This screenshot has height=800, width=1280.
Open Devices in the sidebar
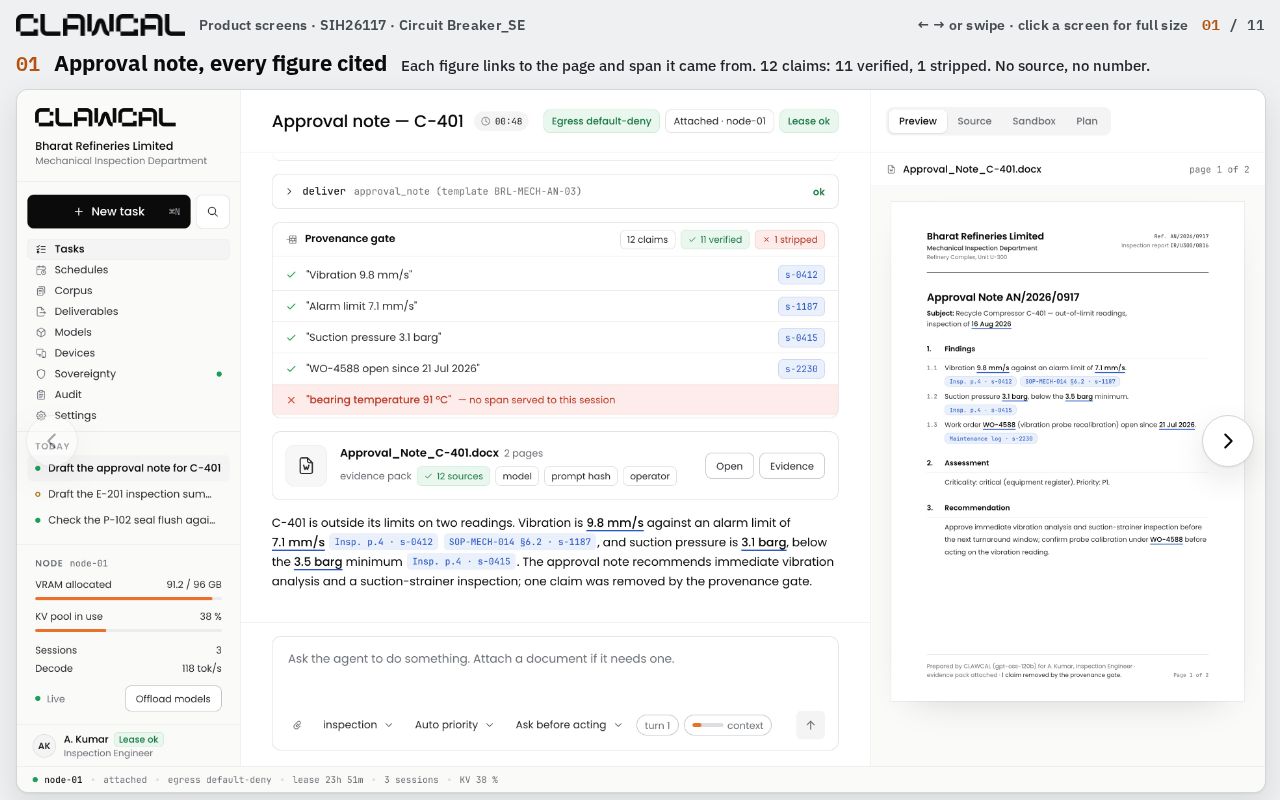128,353
